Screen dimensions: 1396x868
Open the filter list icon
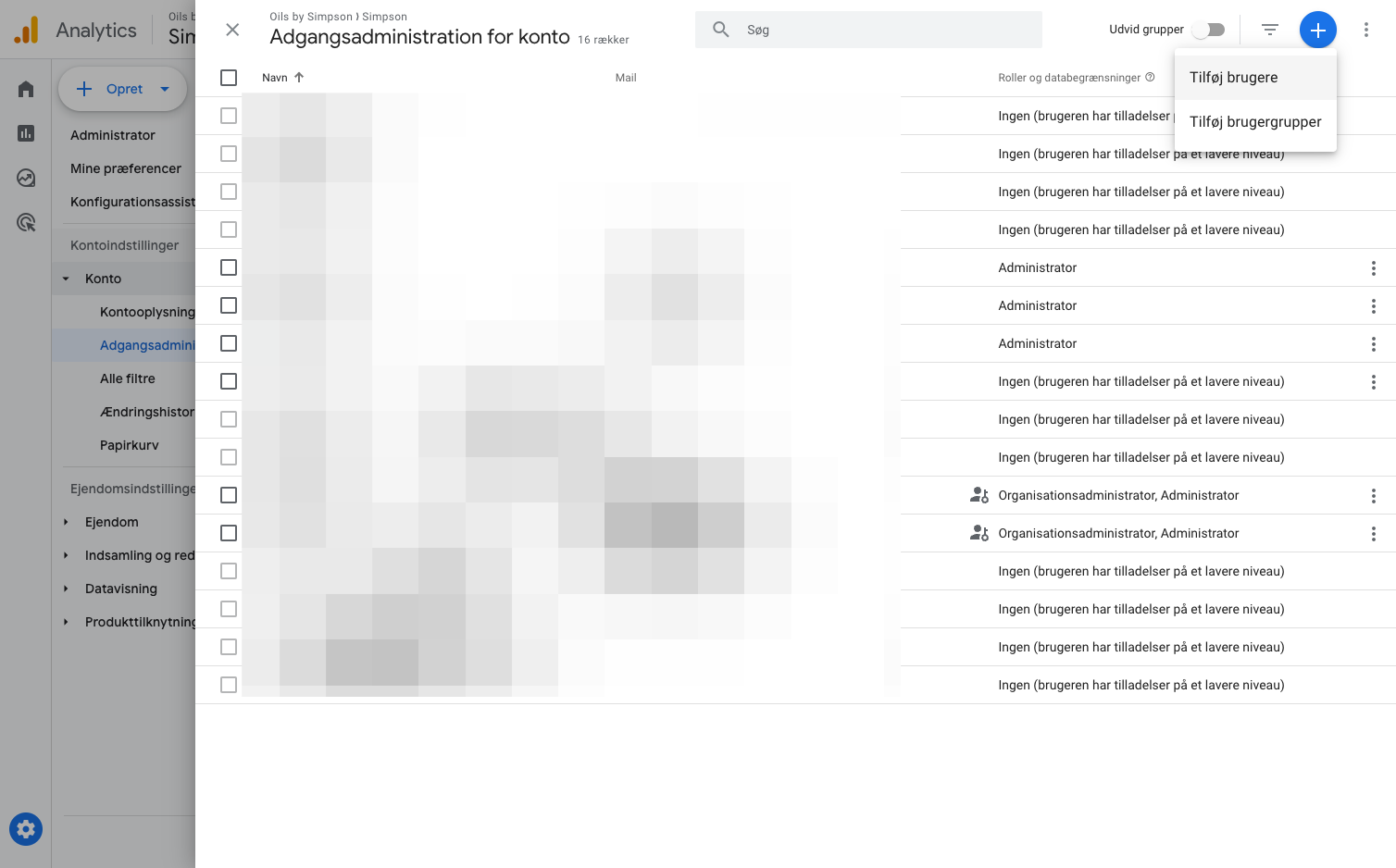point(1270,30)
